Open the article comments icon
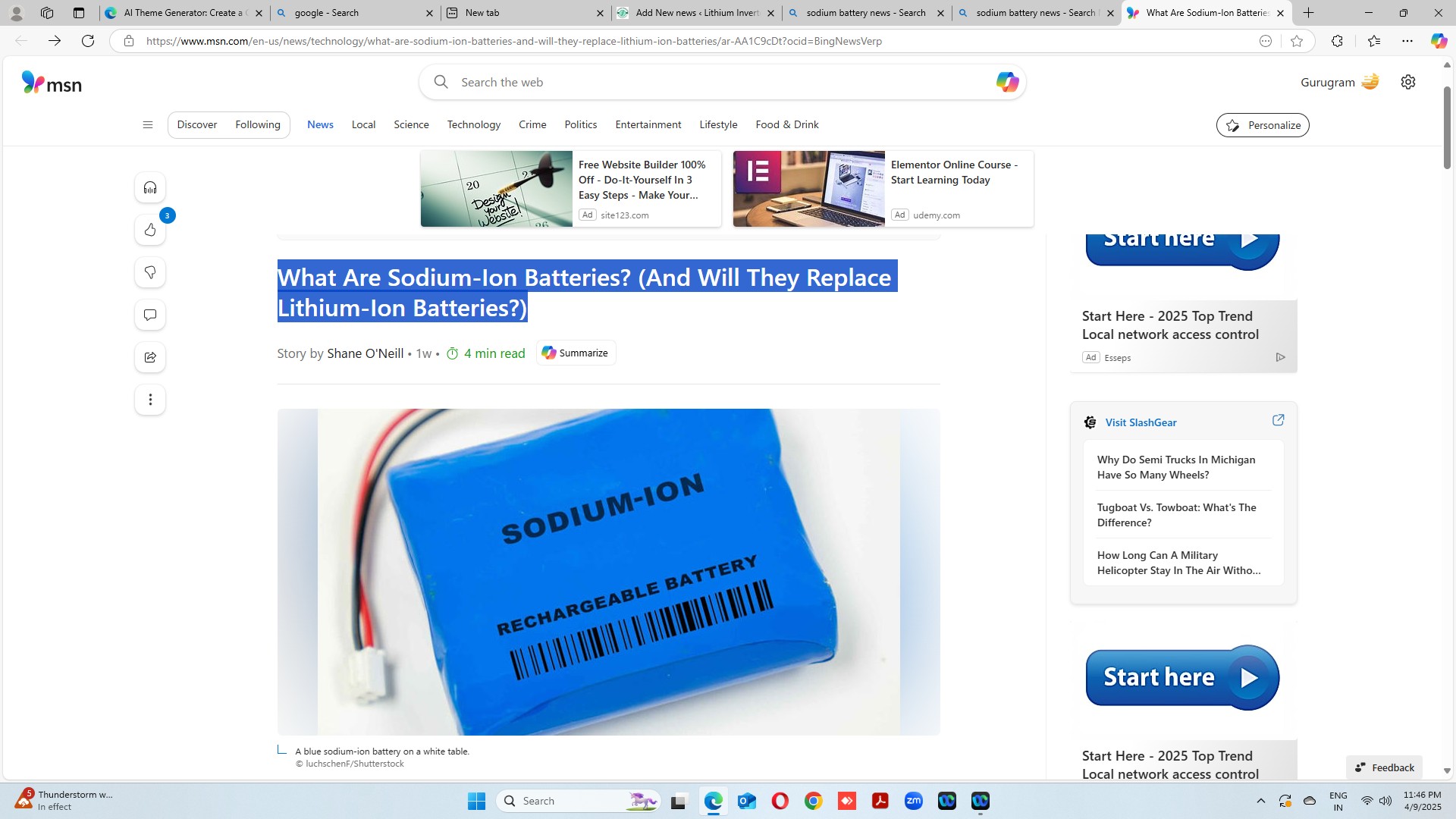Screen dimensions: 1456x819 [150, 315]
